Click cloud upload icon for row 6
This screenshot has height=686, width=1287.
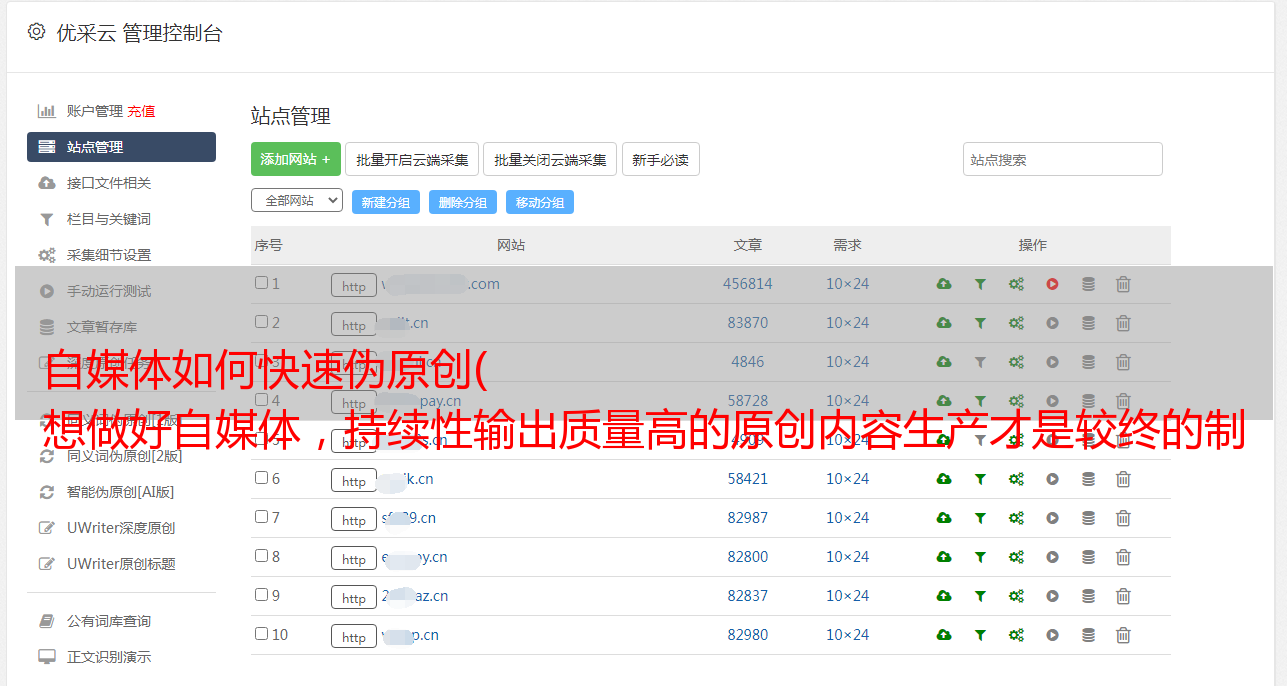(944, 479)
